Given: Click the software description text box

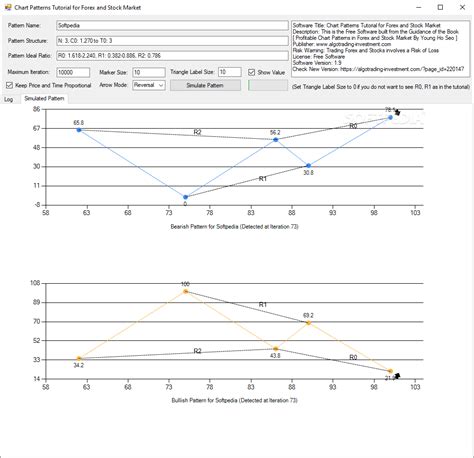Looking at the screenshot, I should coord(380,49).
